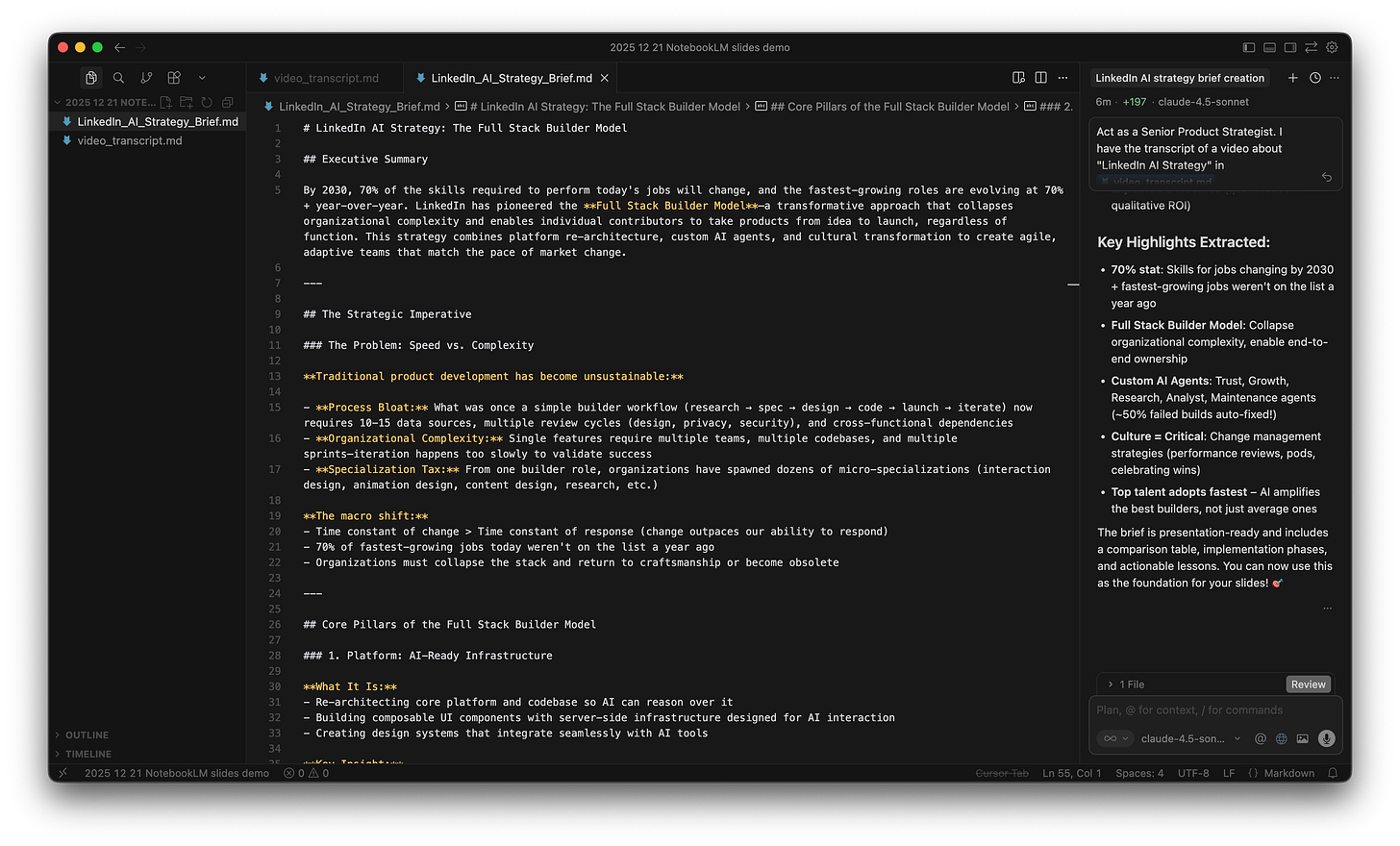Open the claude-4.5-sonnet model dropdown

click(1188, 738)
